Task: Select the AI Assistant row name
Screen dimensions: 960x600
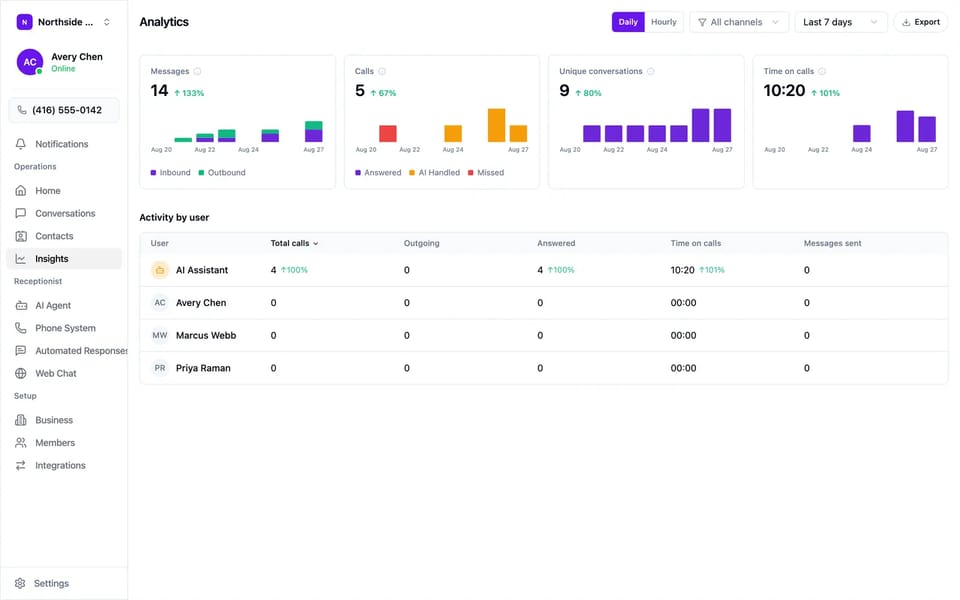Action: click(x=201, y=270)
